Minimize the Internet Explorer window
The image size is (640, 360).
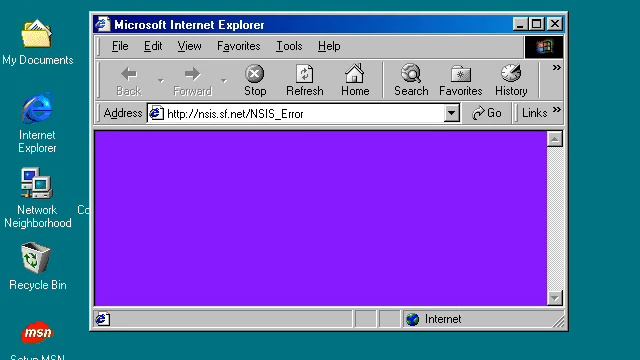(520, 24)
